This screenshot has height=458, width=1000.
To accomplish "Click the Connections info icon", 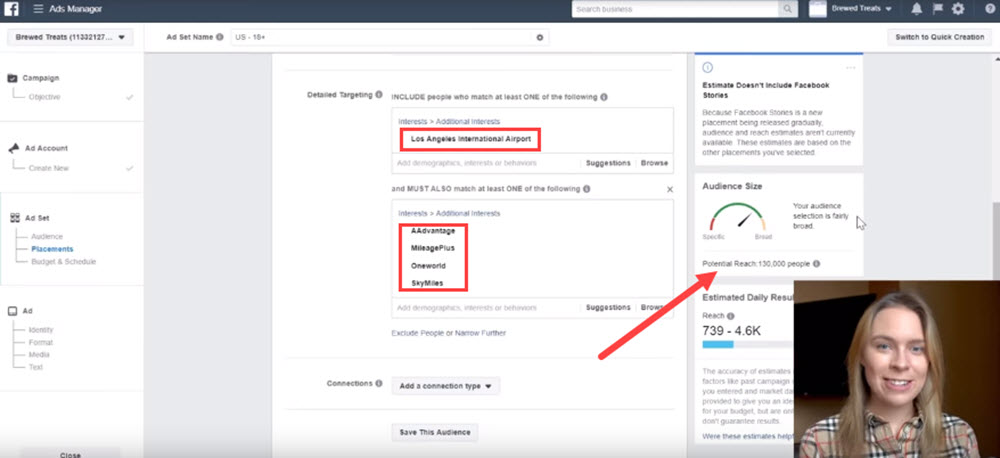I will 379,383.
